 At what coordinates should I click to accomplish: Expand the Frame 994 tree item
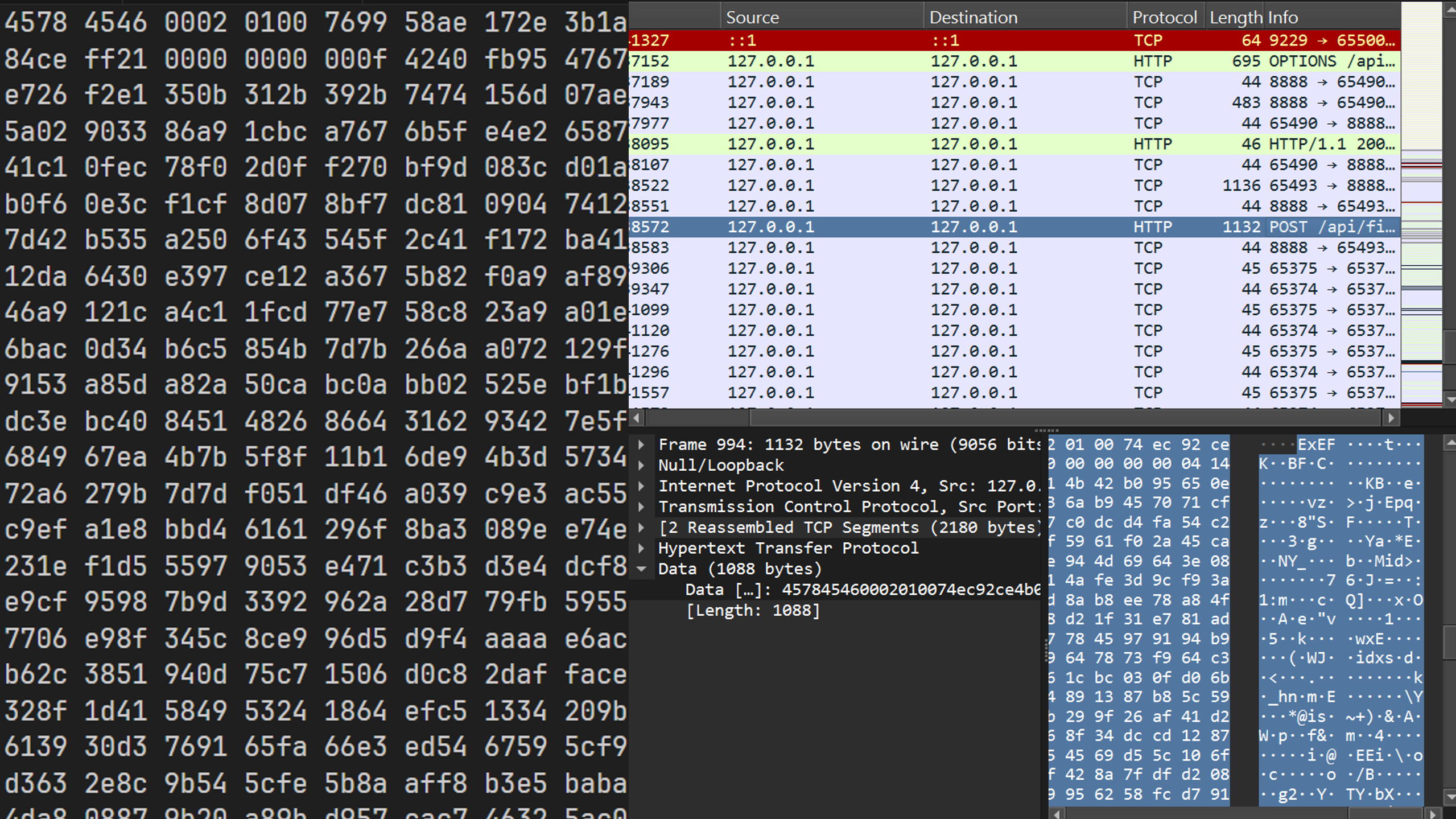click(641, 445)
